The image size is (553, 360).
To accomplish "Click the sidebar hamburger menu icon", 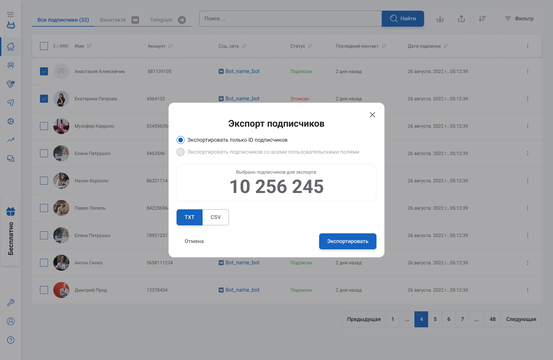I will (x=11, y=14).
